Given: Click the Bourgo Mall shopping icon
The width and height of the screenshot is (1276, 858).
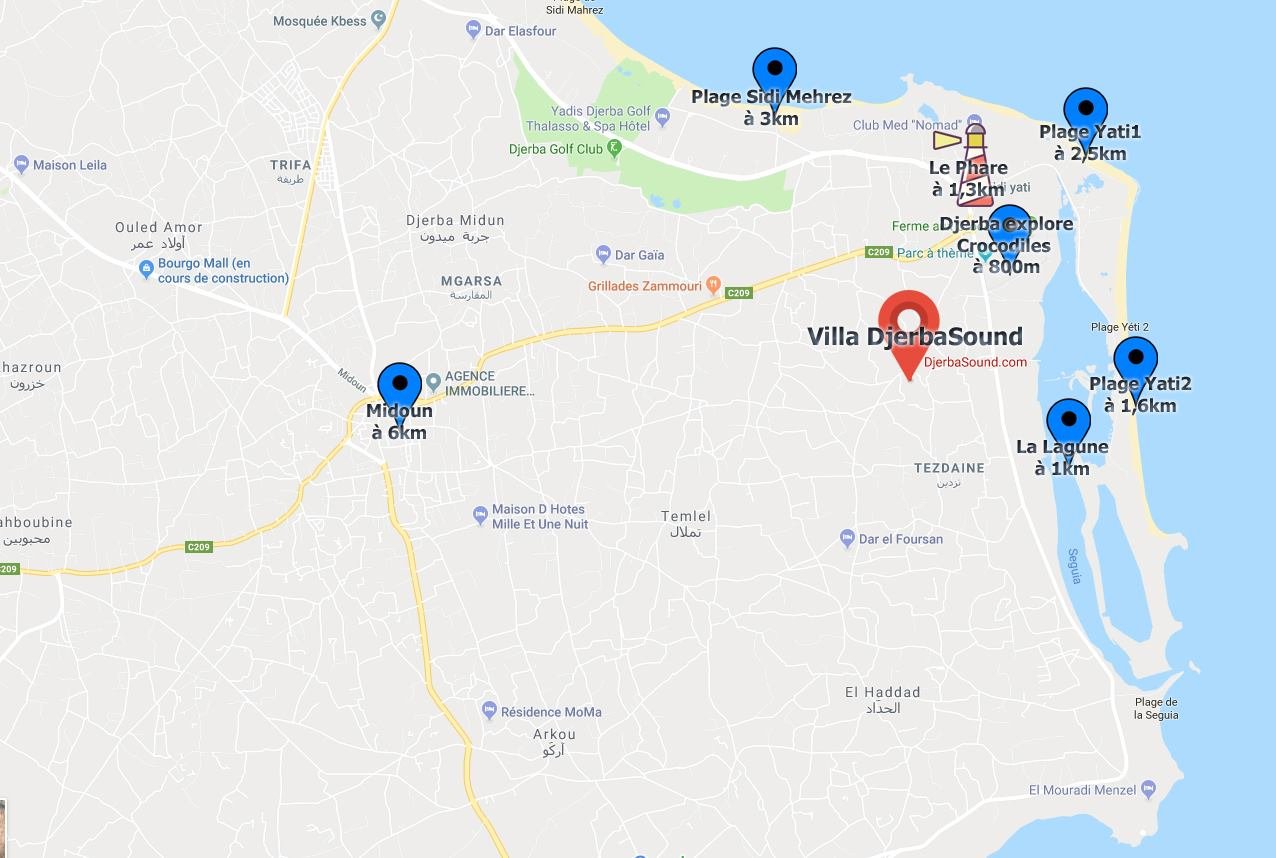Looking at the screenshot, I should pyautogui.click(x=147, y=267).
